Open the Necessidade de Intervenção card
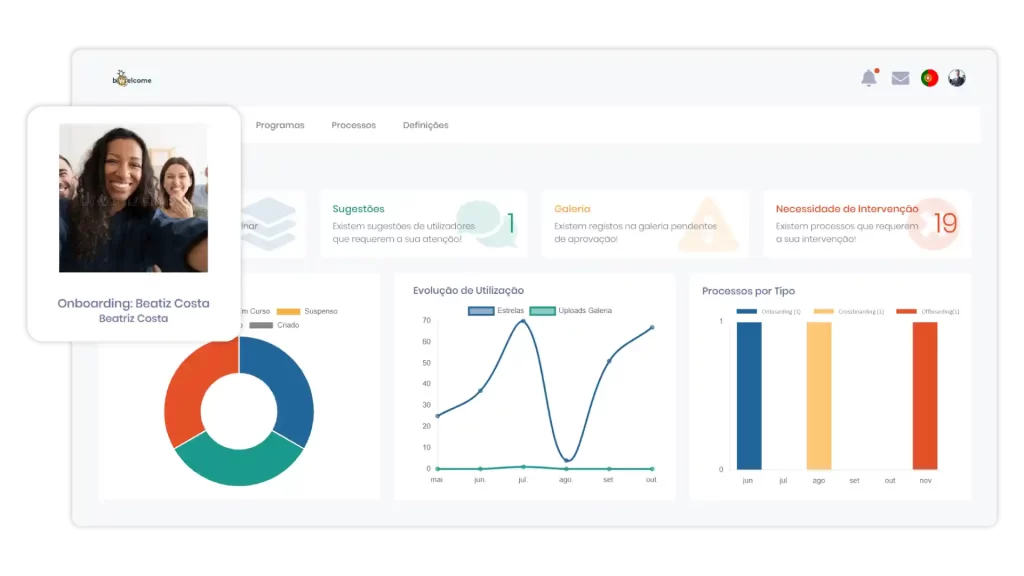Screen dimensions: 1024x576 click(x=846, y=209)
